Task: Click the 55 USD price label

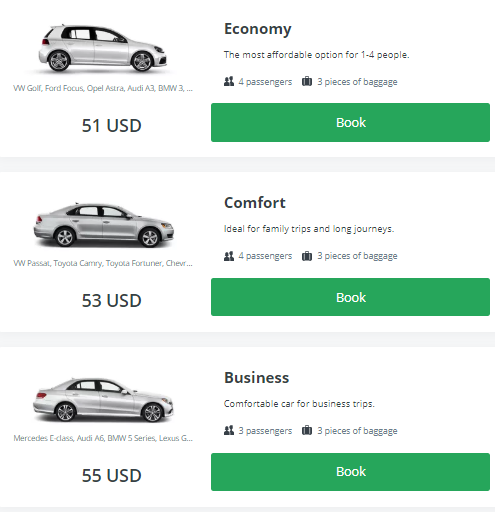Action: point(112,475)
